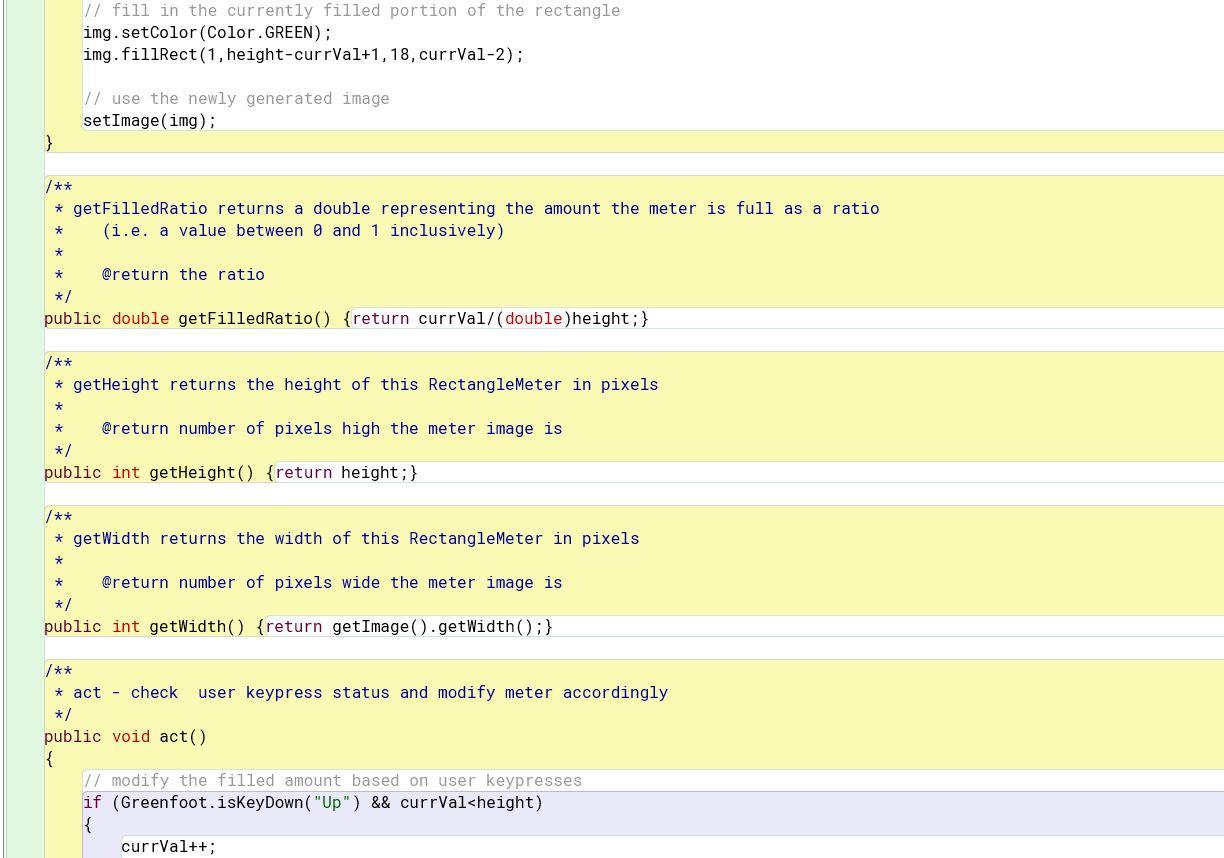1224x858 pixels.
Task: Select the getWidth method declaration
Action: tap(150, 626)
